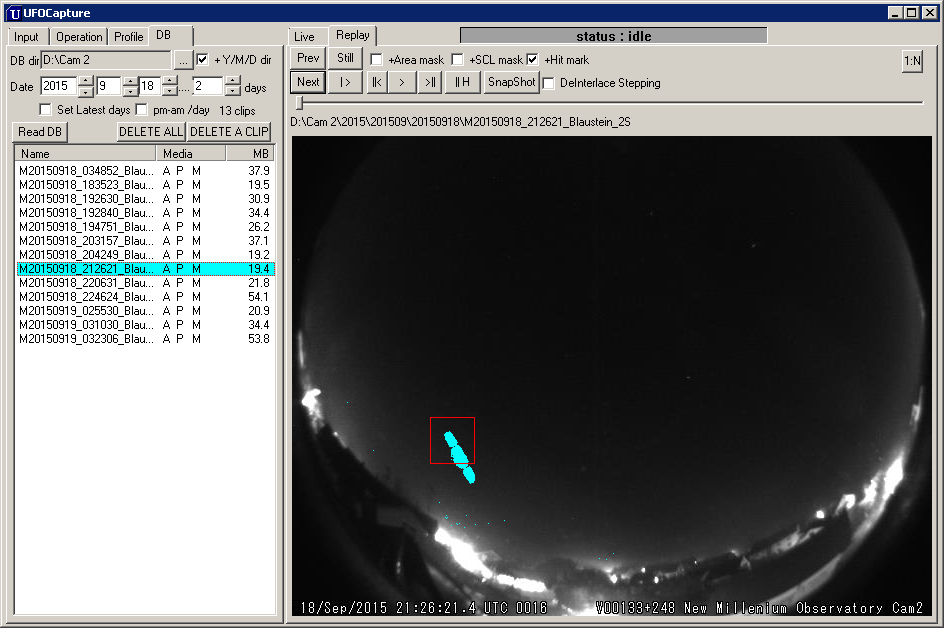Select clip M20150919_025530_Blau...
Viewport: 944px width, 628px height.
[145, 311]
